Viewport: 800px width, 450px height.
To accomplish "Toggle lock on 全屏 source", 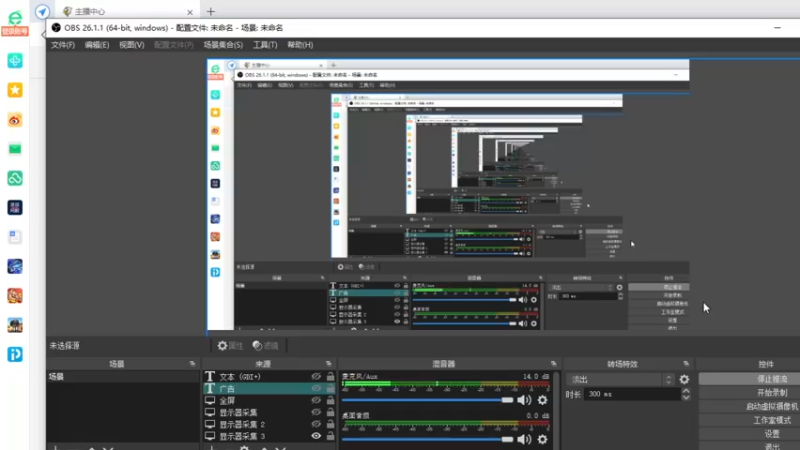I will [x=331, y=401].
